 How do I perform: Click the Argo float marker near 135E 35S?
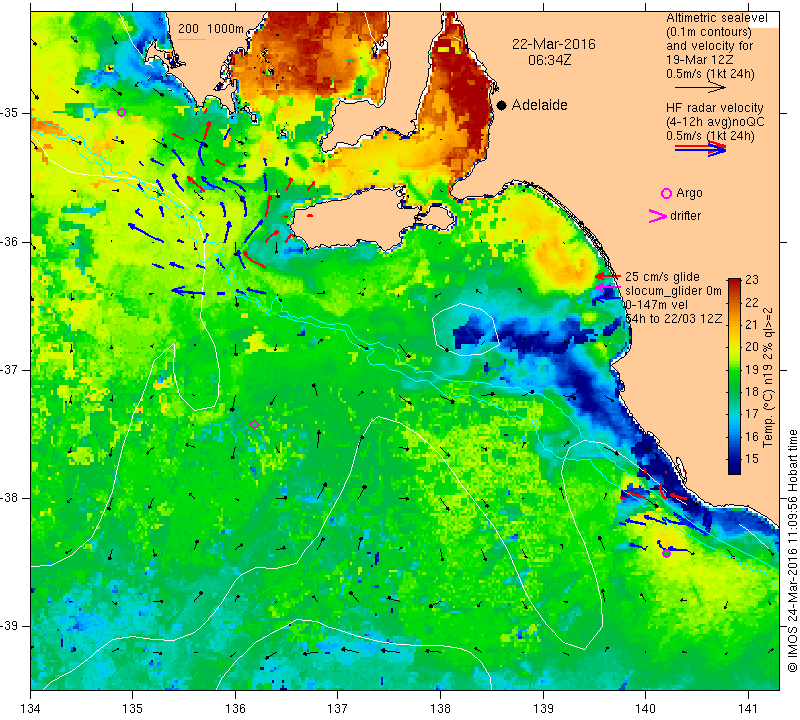(121, 113)
